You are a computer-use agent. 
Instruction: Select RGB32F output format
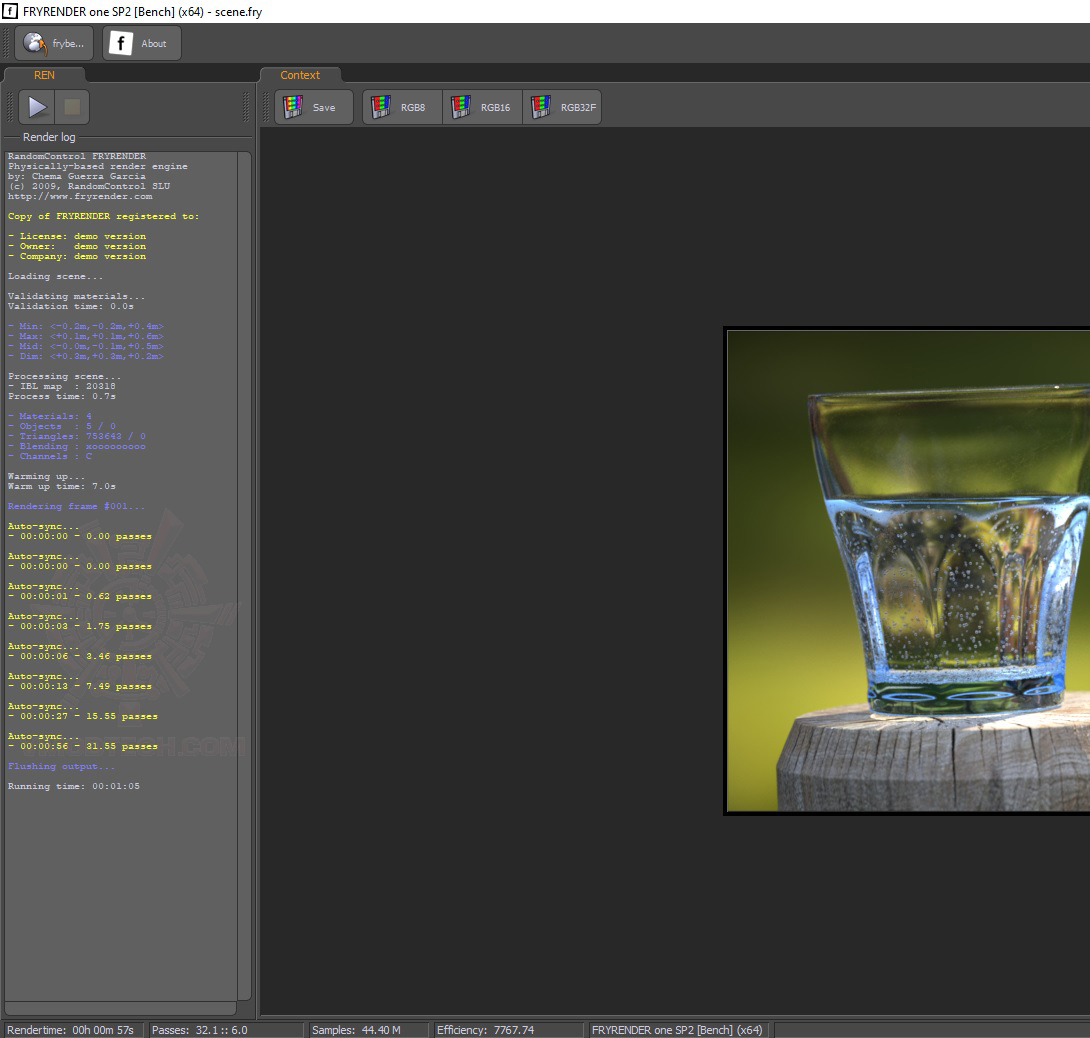click(562, 107)
